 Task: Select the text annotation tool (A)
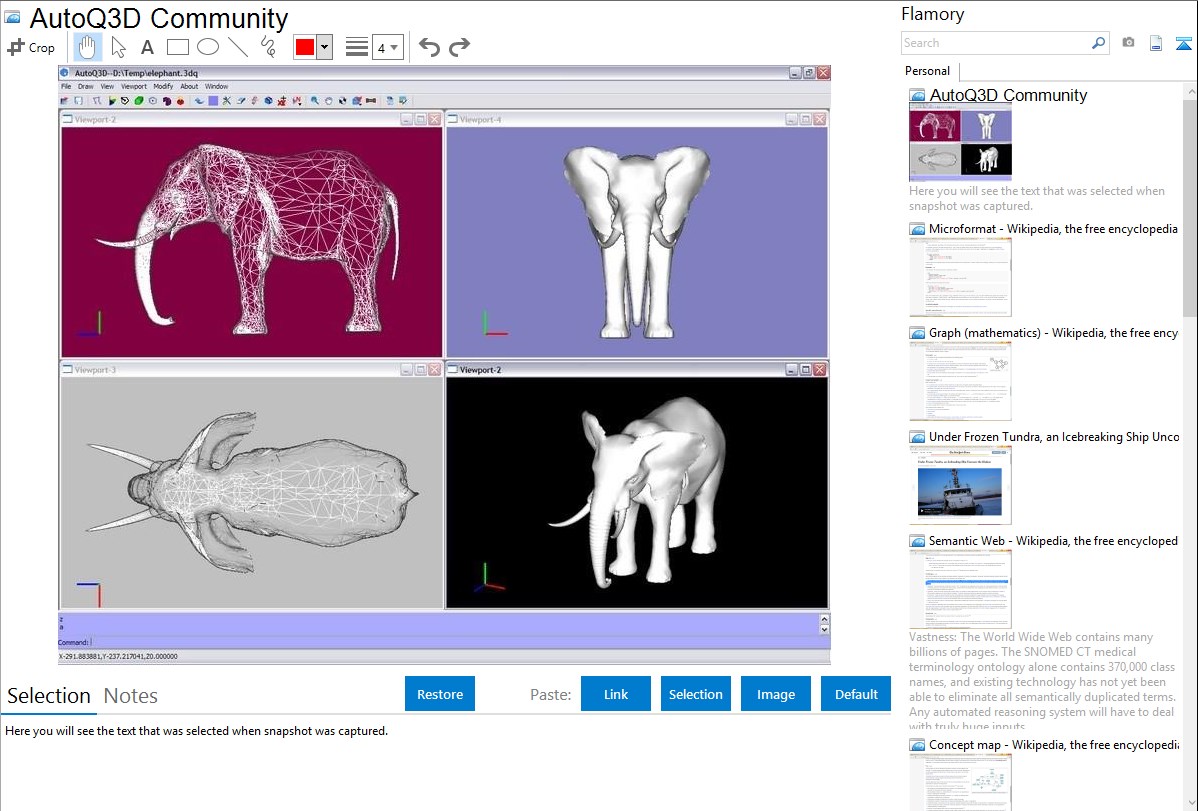pos(147,47)
